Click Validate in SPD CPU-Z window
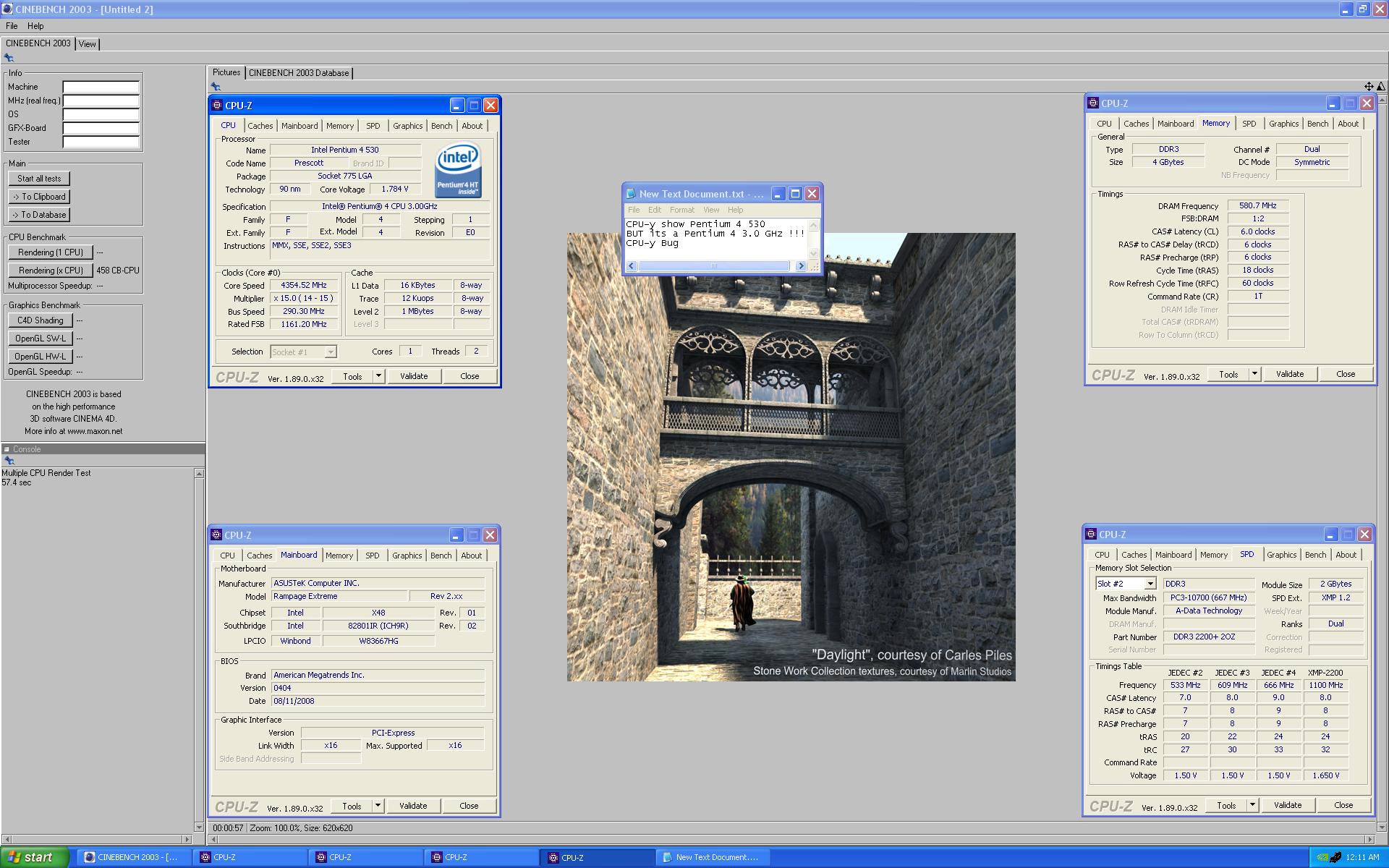The image size is (1389, 868). click(x=1288, y=805)
